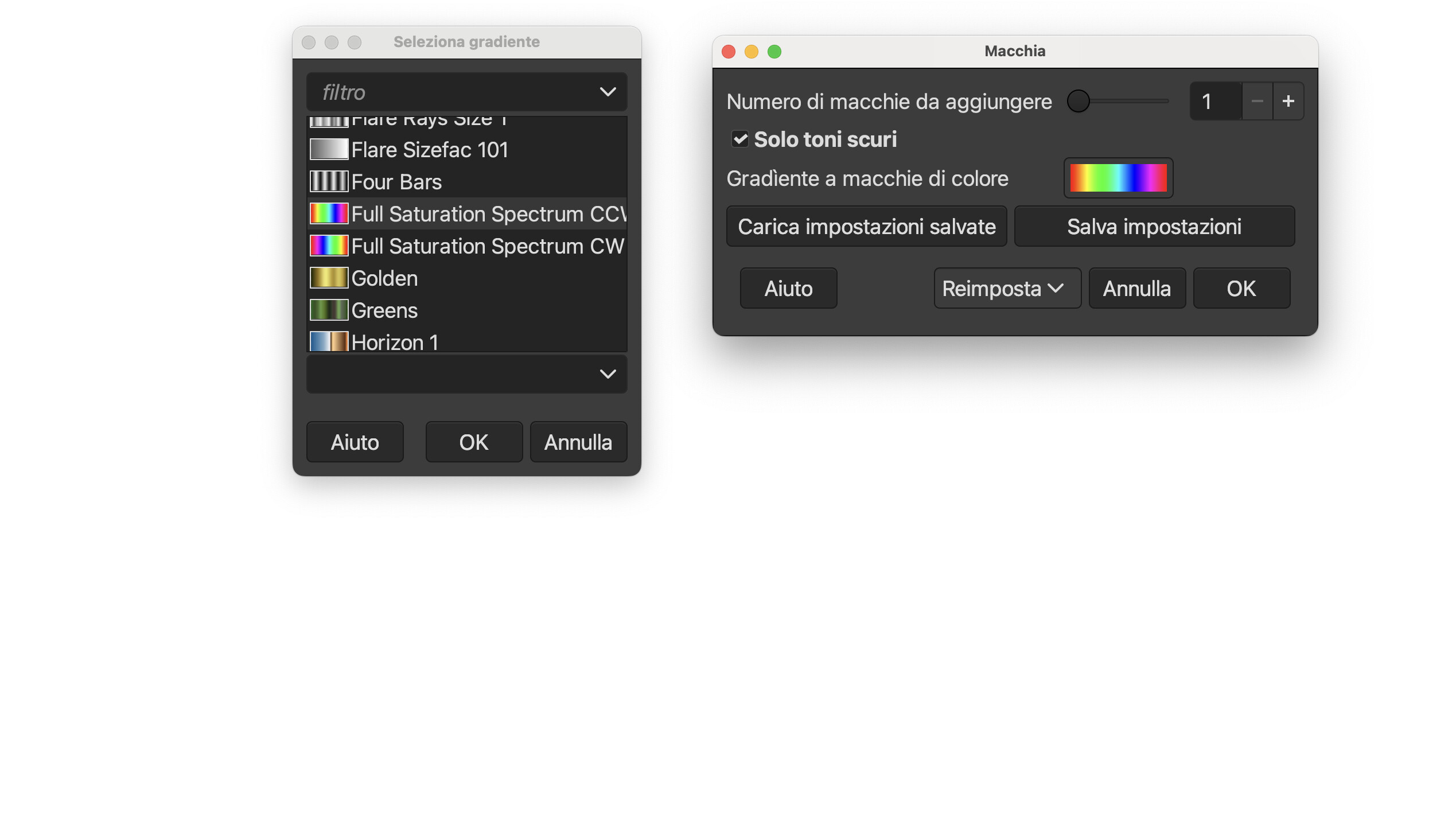Select the Golden gradient swatch
This screenshot has height=817, width=1456.
pyautogui.click(x=329, y=278)
